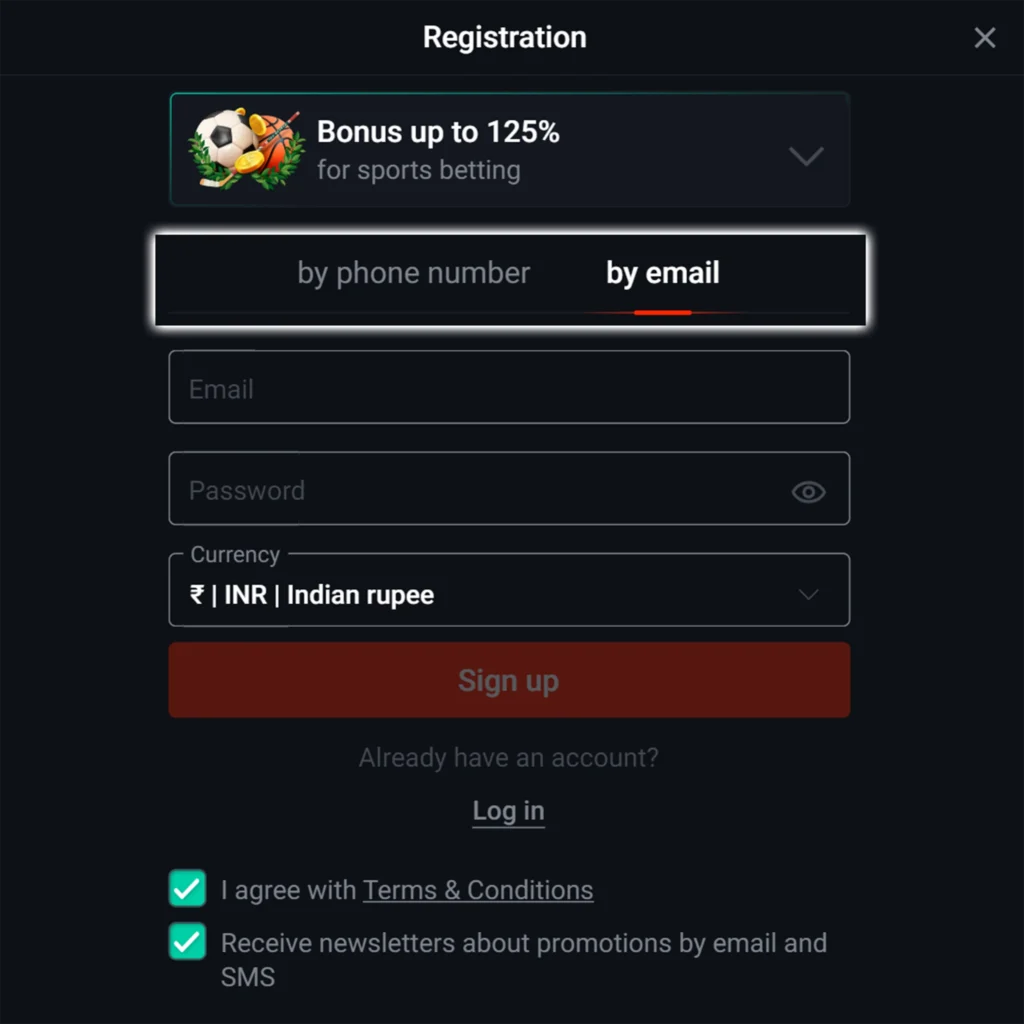1024x1024 pixels.
Task: Disable the newsletters promotions checkbox
Action: pyautogui.click(x=187, y=942)
